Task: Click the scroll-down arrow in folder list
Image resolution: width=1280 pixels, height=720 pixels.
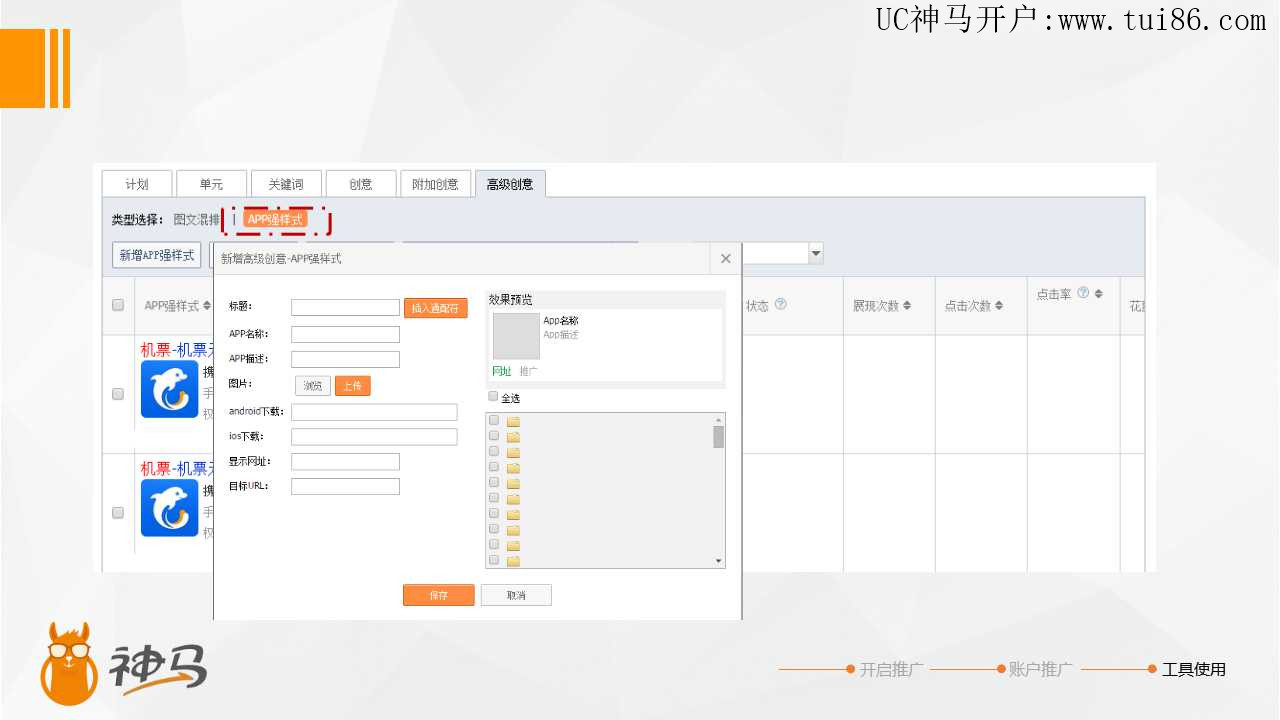Action: pyautogui.click(x=718, y=562)
